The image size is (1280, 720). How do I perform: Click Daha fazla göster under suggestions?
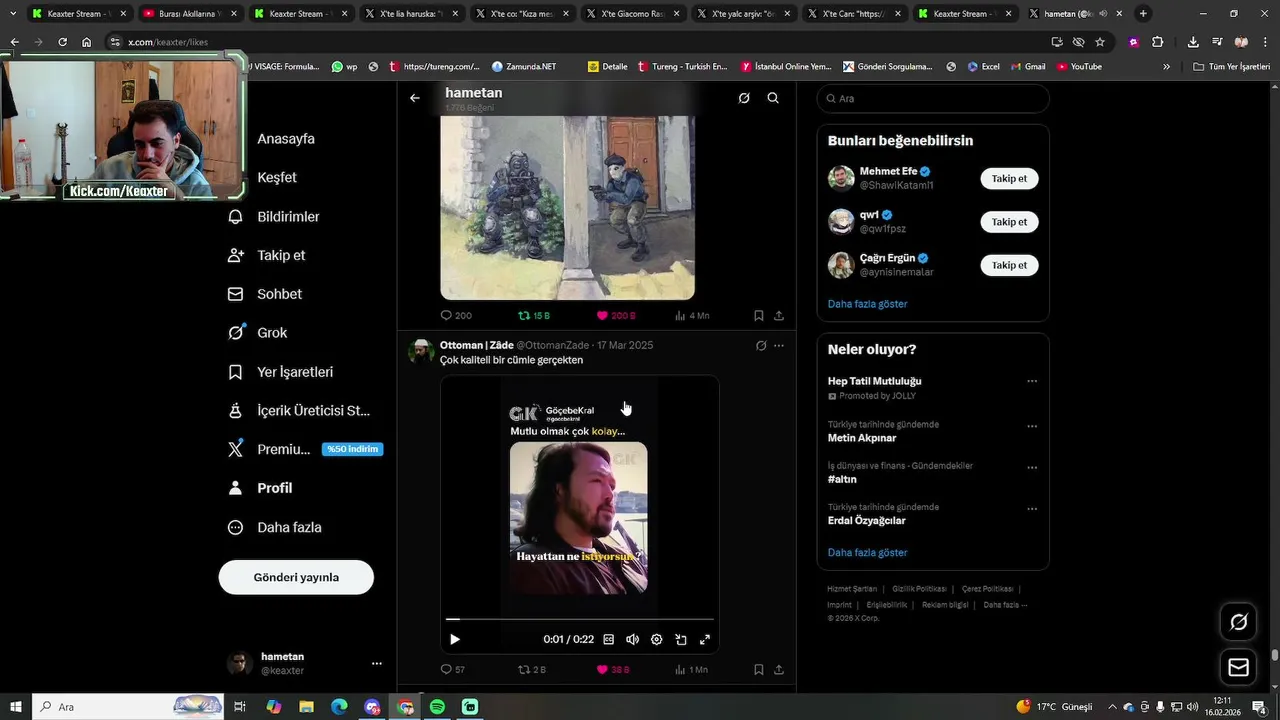tap(867, 304)
